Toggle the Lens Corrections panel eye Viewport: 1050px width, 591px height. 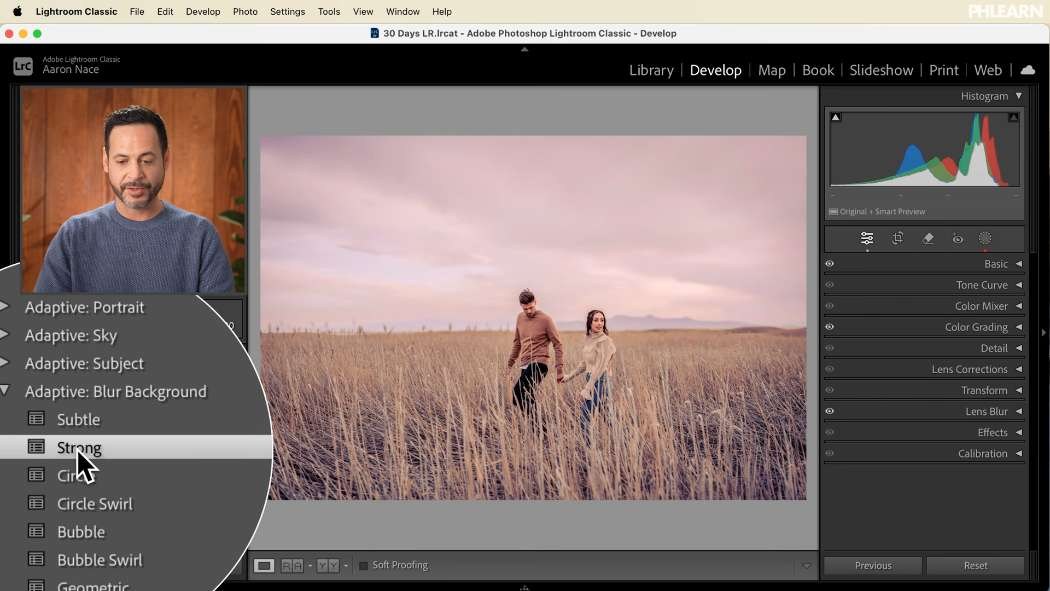(830, 369)
